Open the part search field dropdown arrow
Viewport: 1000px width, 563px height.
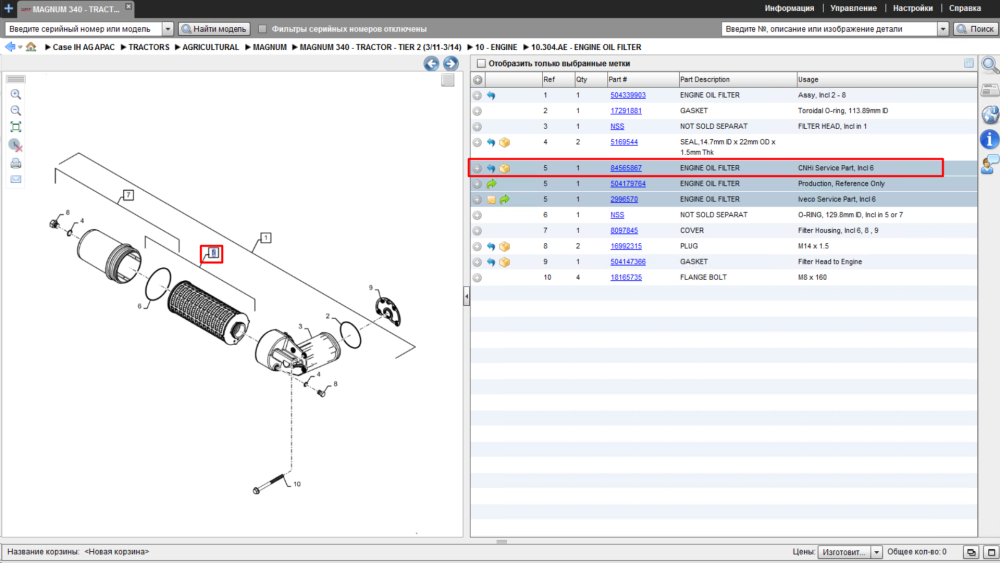(943, 29)
